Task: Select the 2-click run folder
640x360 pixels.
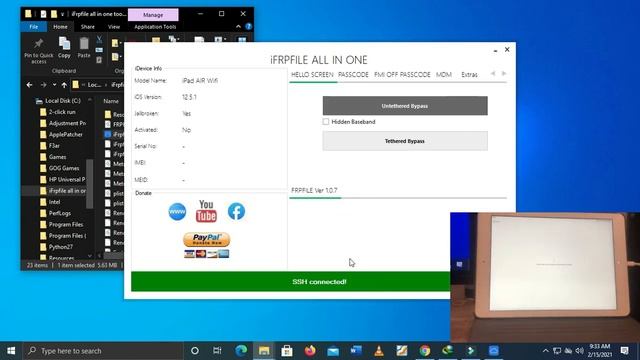Action: pos(62,112)
